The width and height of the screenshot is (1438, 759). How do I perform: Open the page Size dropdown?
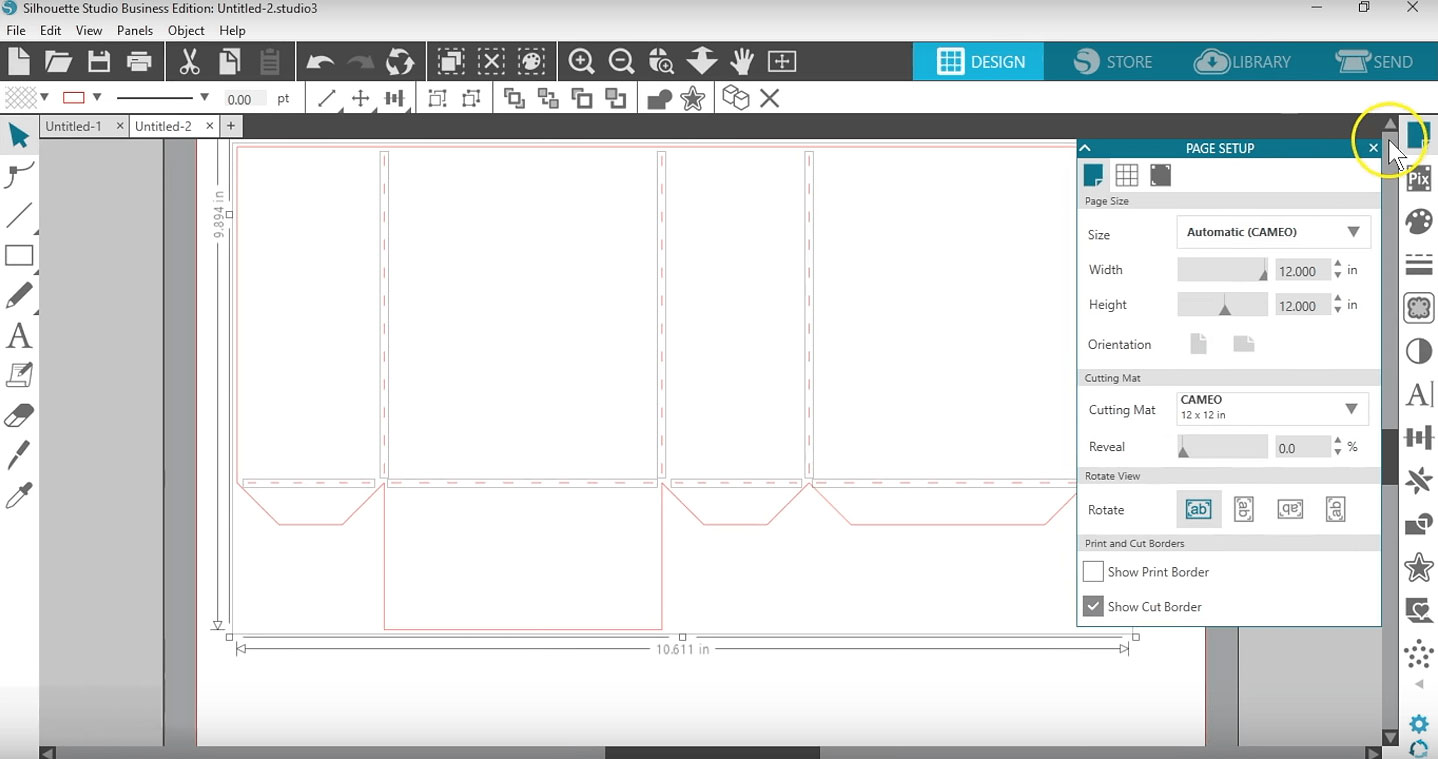(x=1272, y=232)
